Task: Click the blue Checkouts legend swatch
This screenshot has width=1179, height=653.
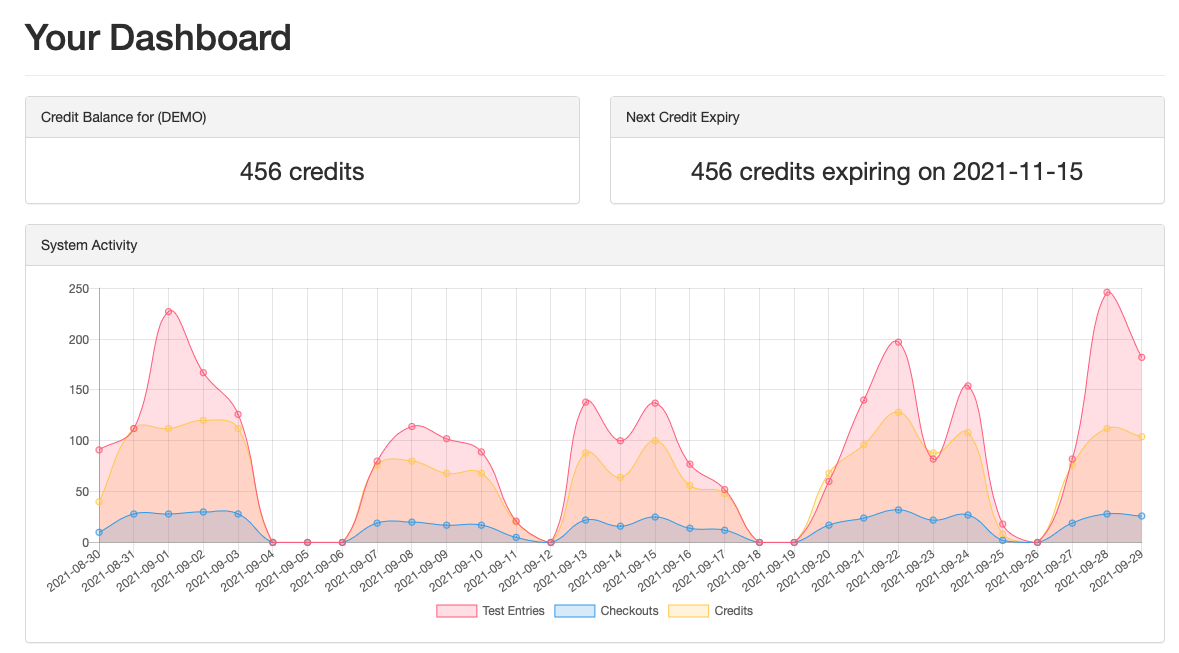Action: point(574,610)
